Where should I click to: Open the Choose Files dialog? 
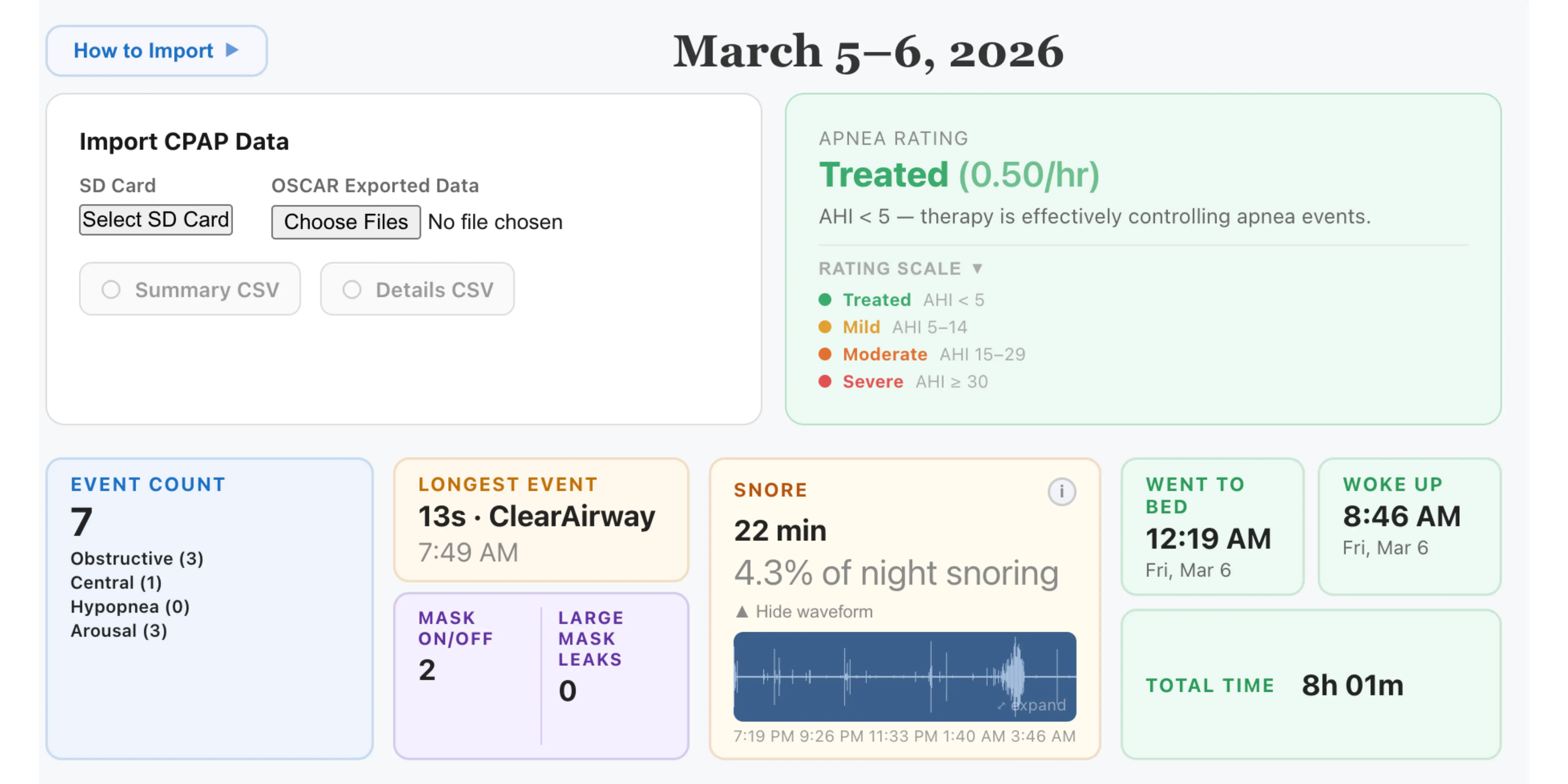click(345, 222)
